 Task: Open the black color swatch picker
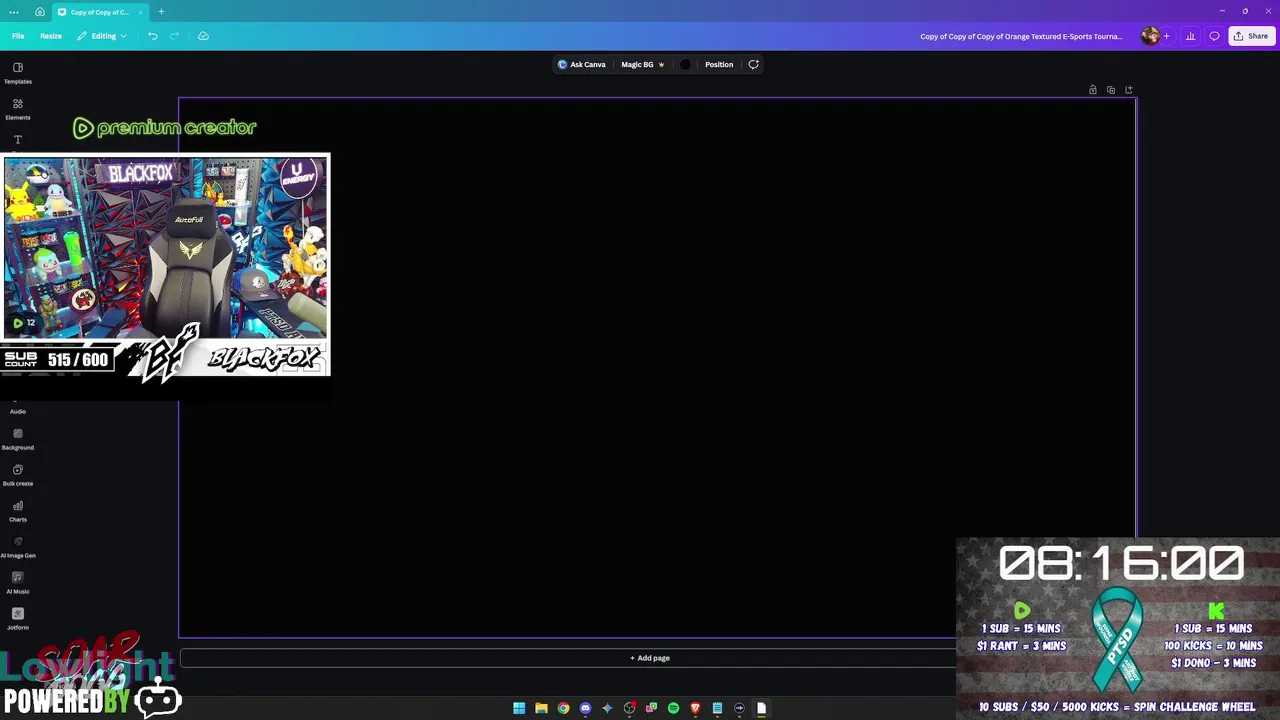pyautogui.click(x=685, y=64)
